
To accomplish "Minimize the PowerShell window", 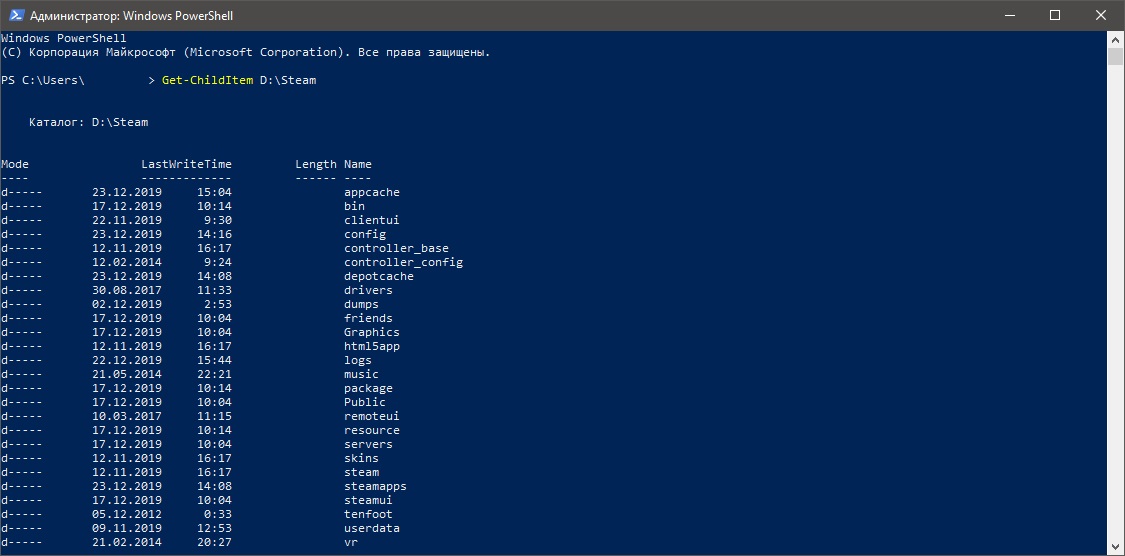I will [1010, 15].
